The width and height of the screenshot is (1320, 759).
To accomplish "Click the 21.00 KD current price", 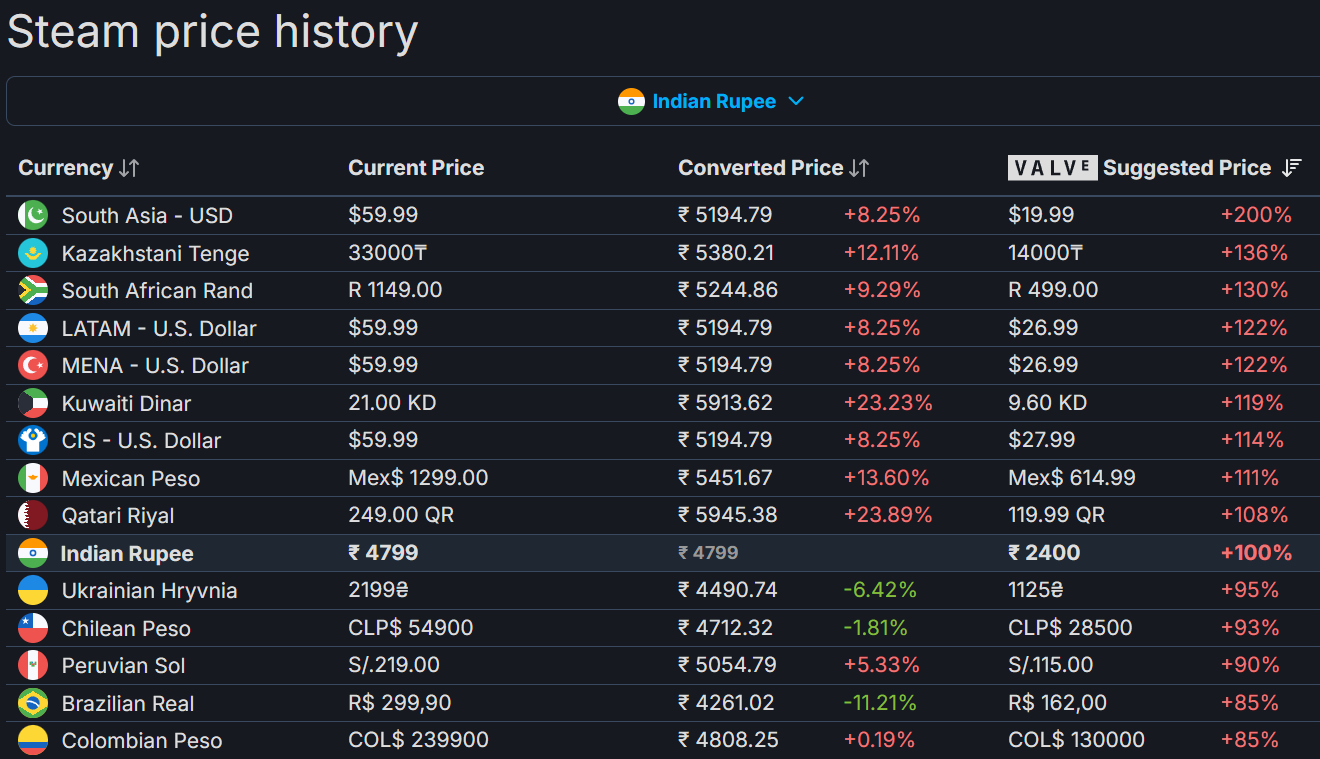I will tap(392, 403).
